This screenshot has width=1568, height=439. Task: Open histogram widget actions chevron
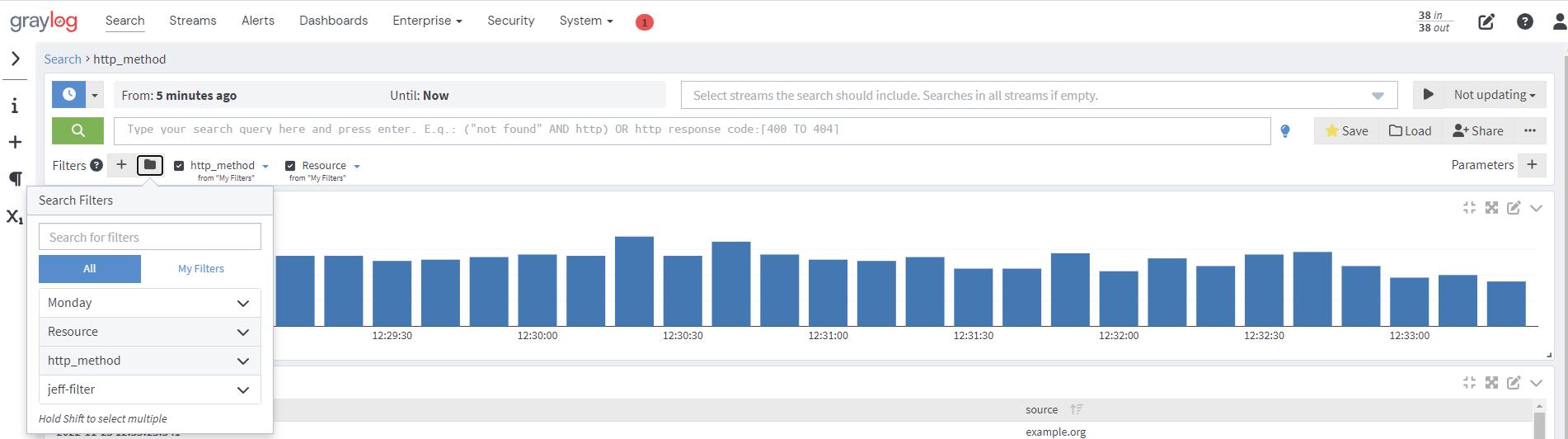(x=1537, y=208)
